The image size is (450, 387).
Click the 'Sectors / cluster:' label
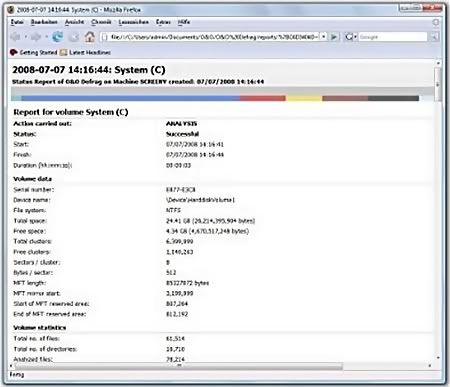click(x=37, y=262)
